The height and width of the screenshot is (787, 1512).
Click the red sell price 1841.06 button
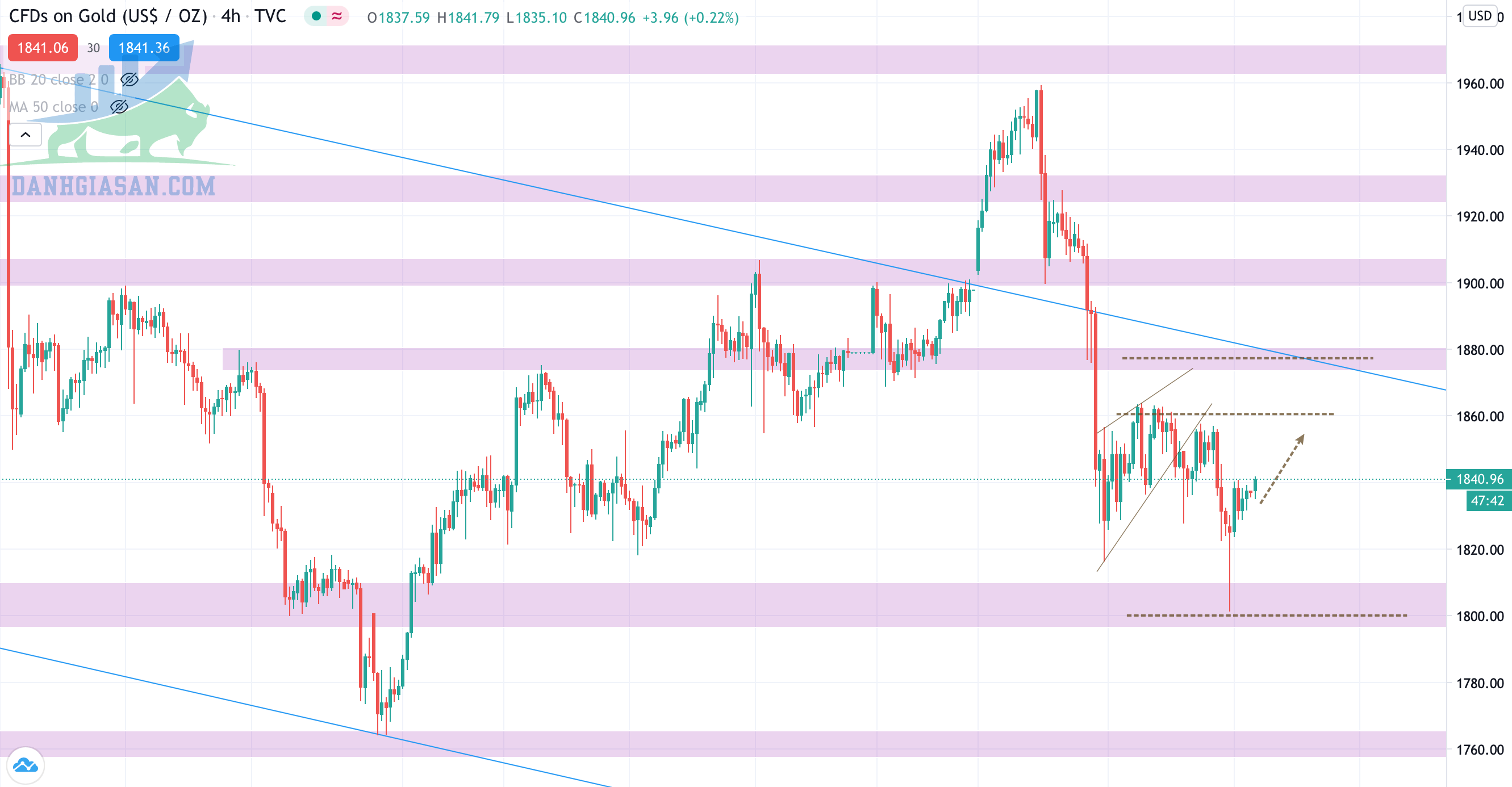[42, 48]
